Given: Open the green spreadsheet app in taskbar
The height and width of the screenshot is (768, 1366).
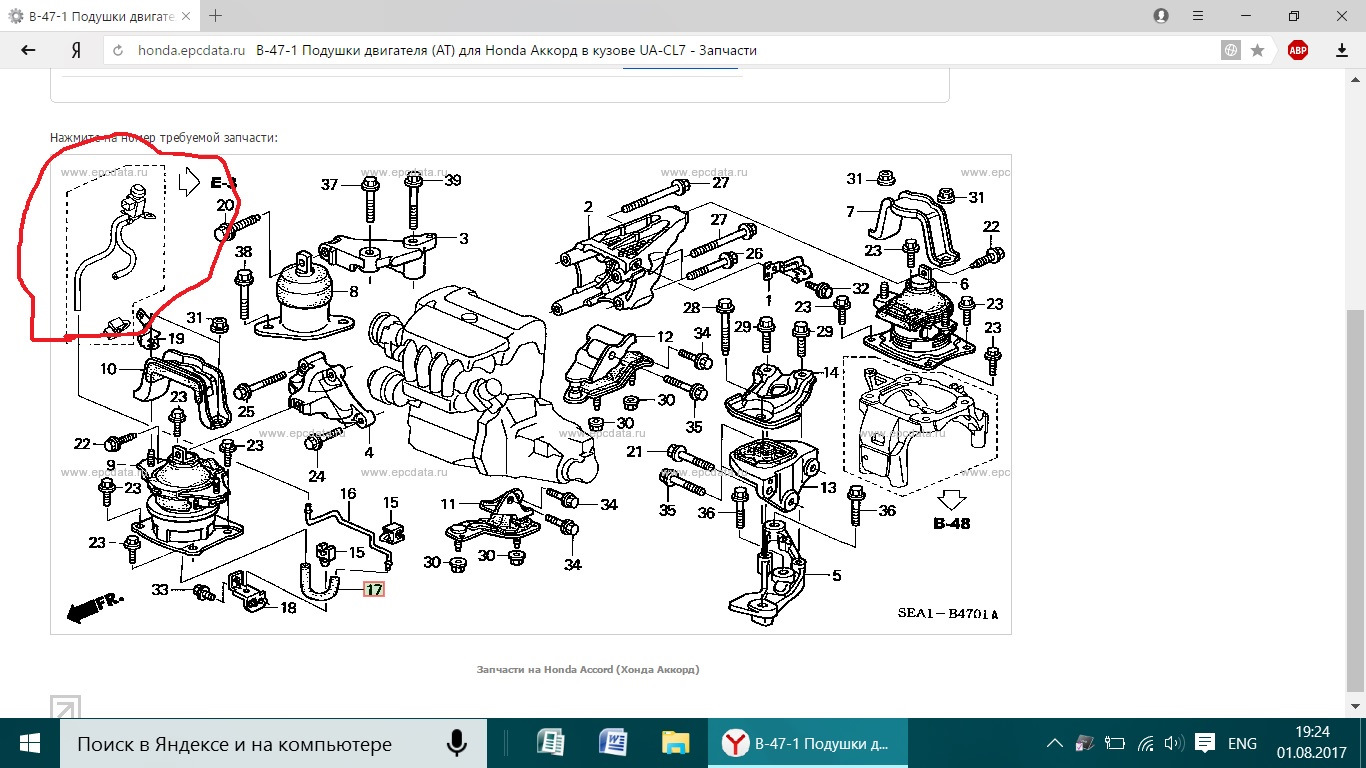Looking at the screenshot, I should coord(551,743).
